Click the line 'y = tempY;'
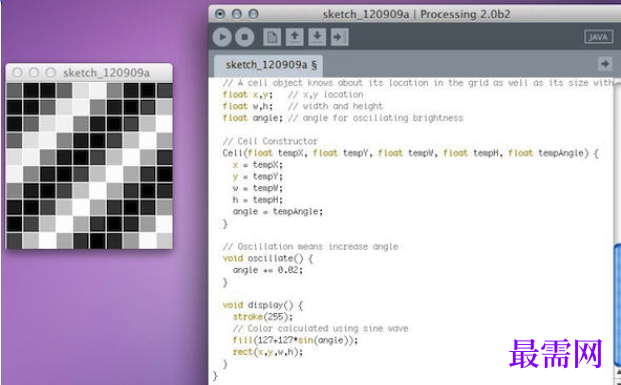The image size is (621, 385). tap(258, 177)
